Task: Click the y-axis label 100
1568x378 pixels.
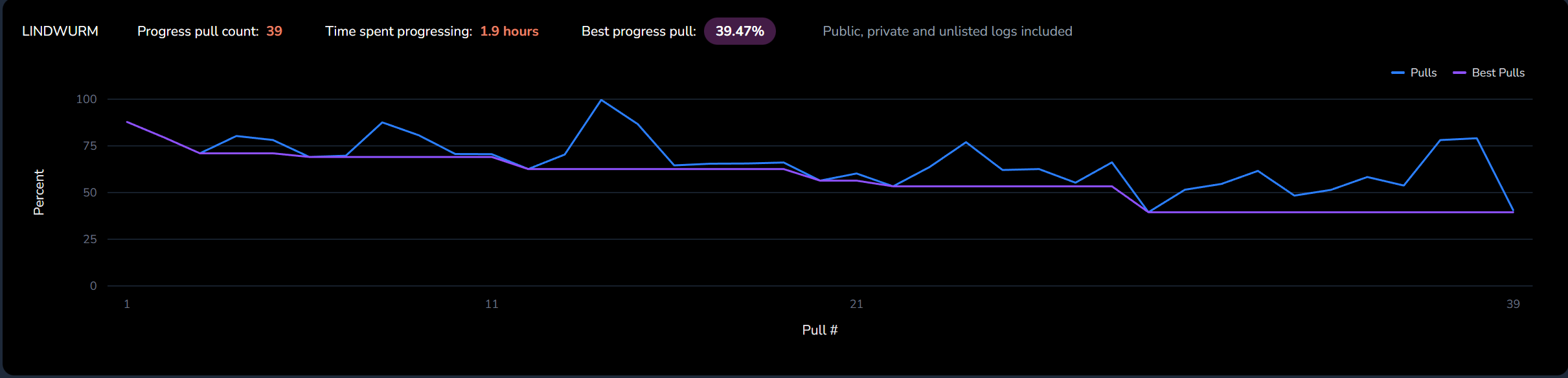Action: pyautogui.click(x=86, y=99)
